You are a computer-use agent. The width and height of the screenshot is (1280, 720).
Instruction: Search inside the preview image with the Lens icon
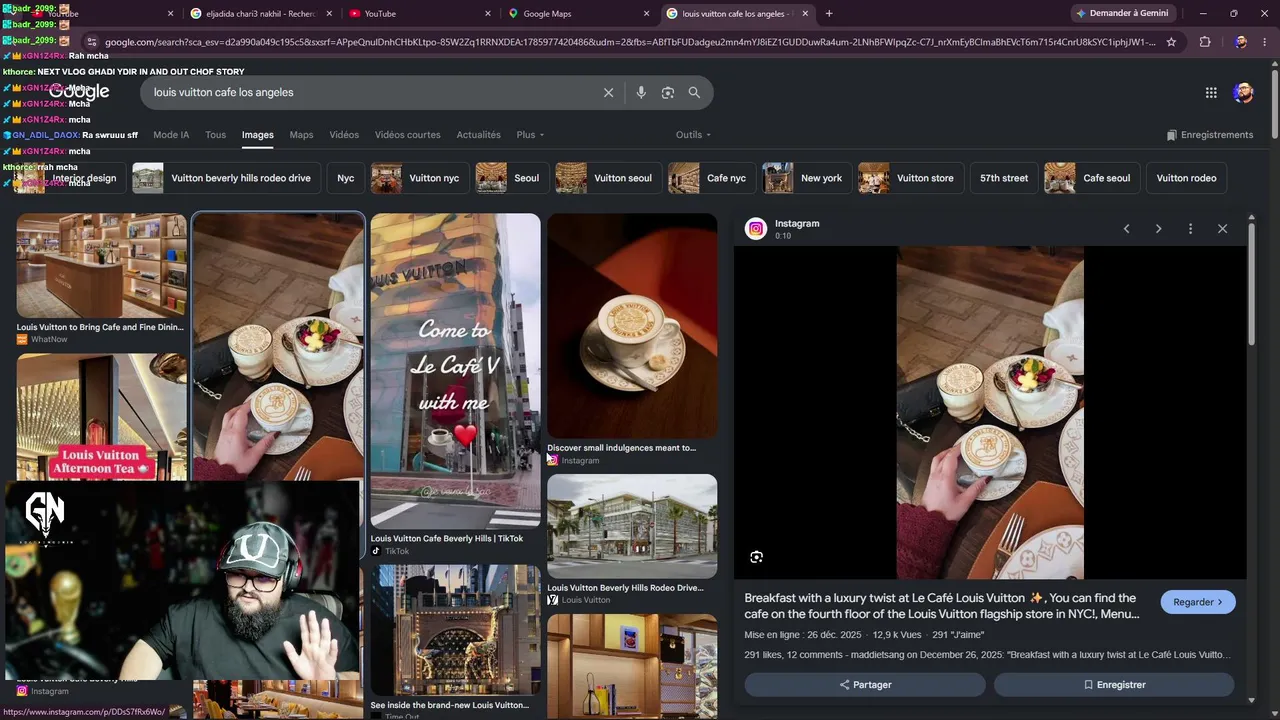[756, 557]
